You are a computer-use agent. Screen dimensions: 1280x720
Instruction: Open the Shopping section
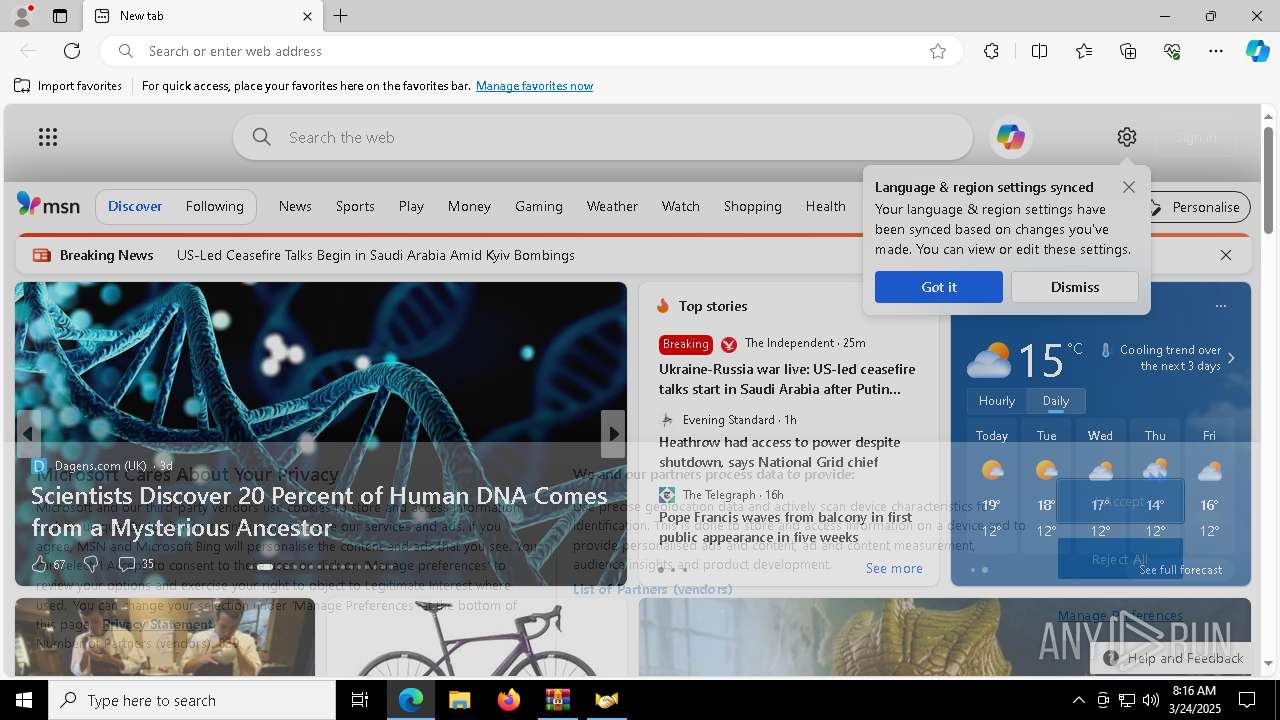(753, 206)
